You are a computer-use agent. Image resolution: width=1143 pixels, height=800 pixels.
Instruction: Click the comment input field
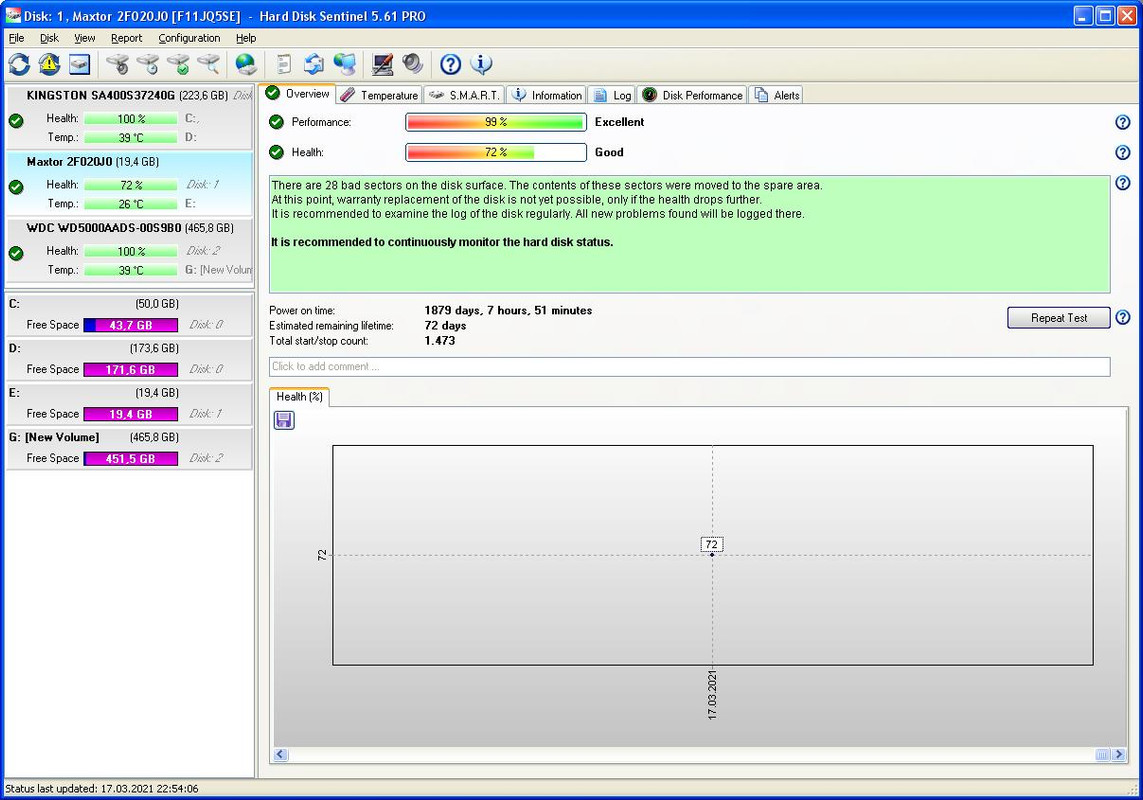pyautogui.click(x=690, y=367)
